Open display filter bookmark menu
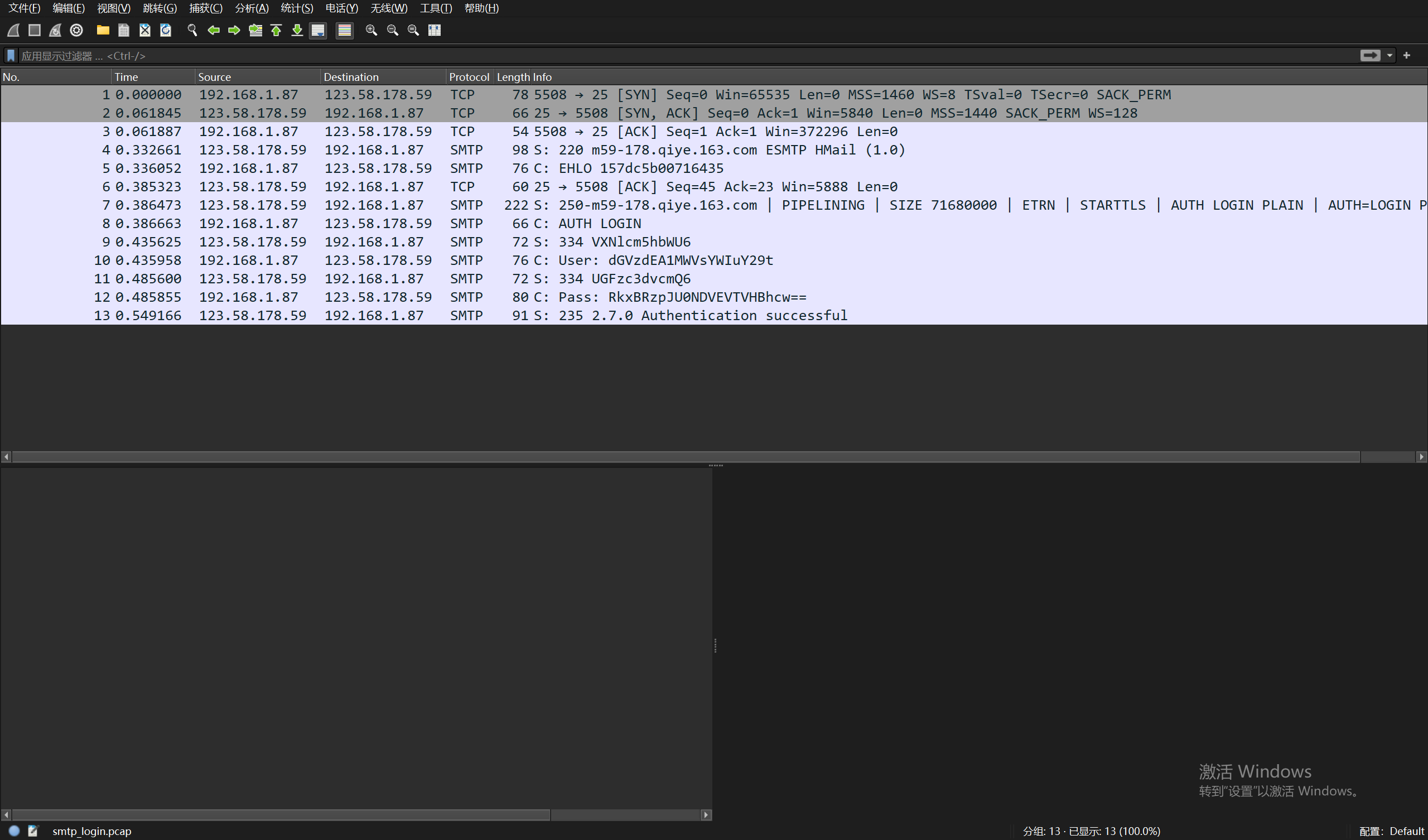The image size is (1428, 840). click(11, 56)
